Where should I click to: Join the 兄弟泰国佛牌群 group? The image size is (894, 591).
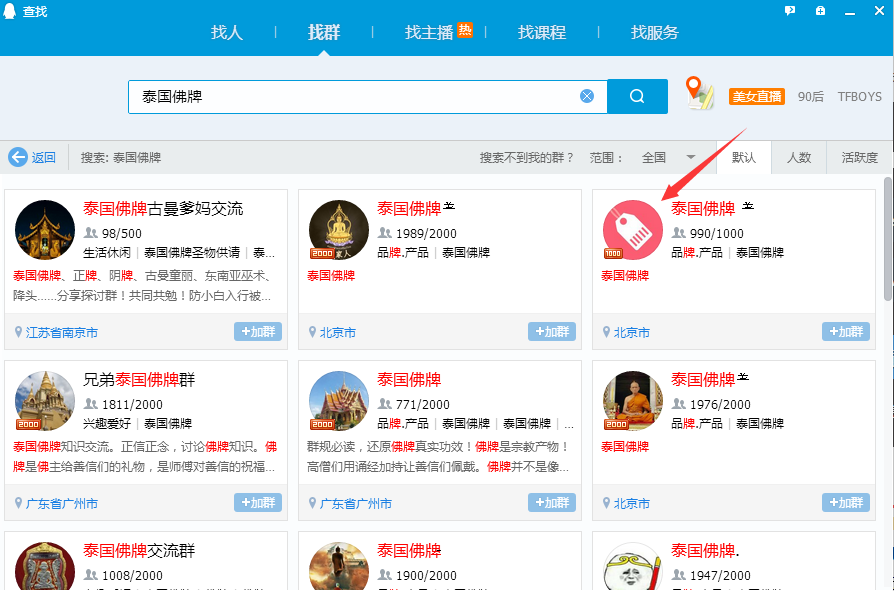258,503
